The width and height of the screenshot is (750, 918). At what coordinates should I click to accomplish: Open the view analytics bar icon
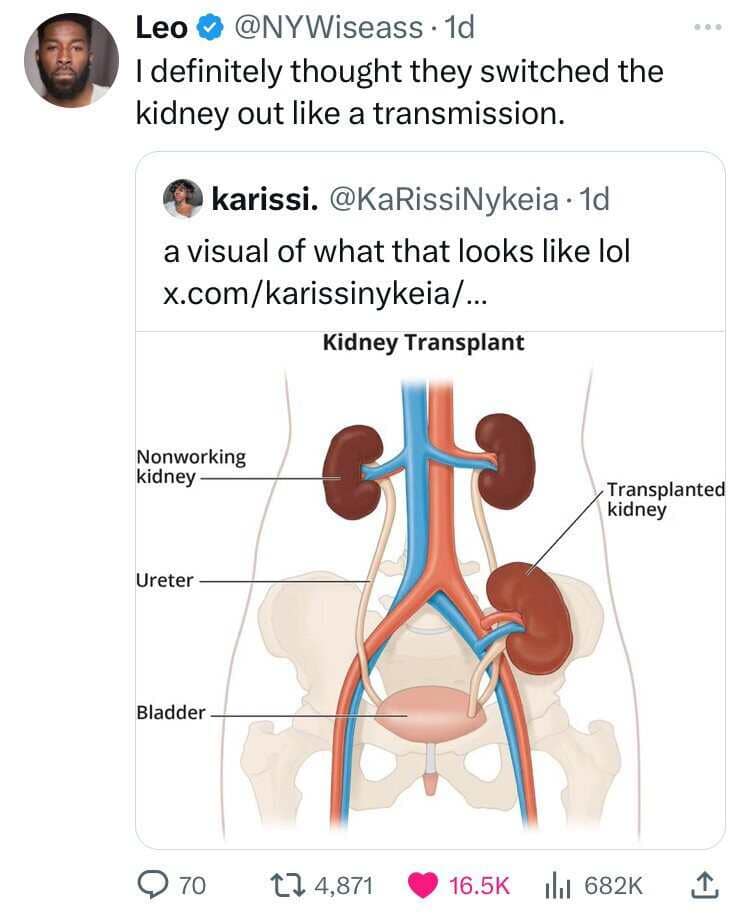click(x=559, y=884)
